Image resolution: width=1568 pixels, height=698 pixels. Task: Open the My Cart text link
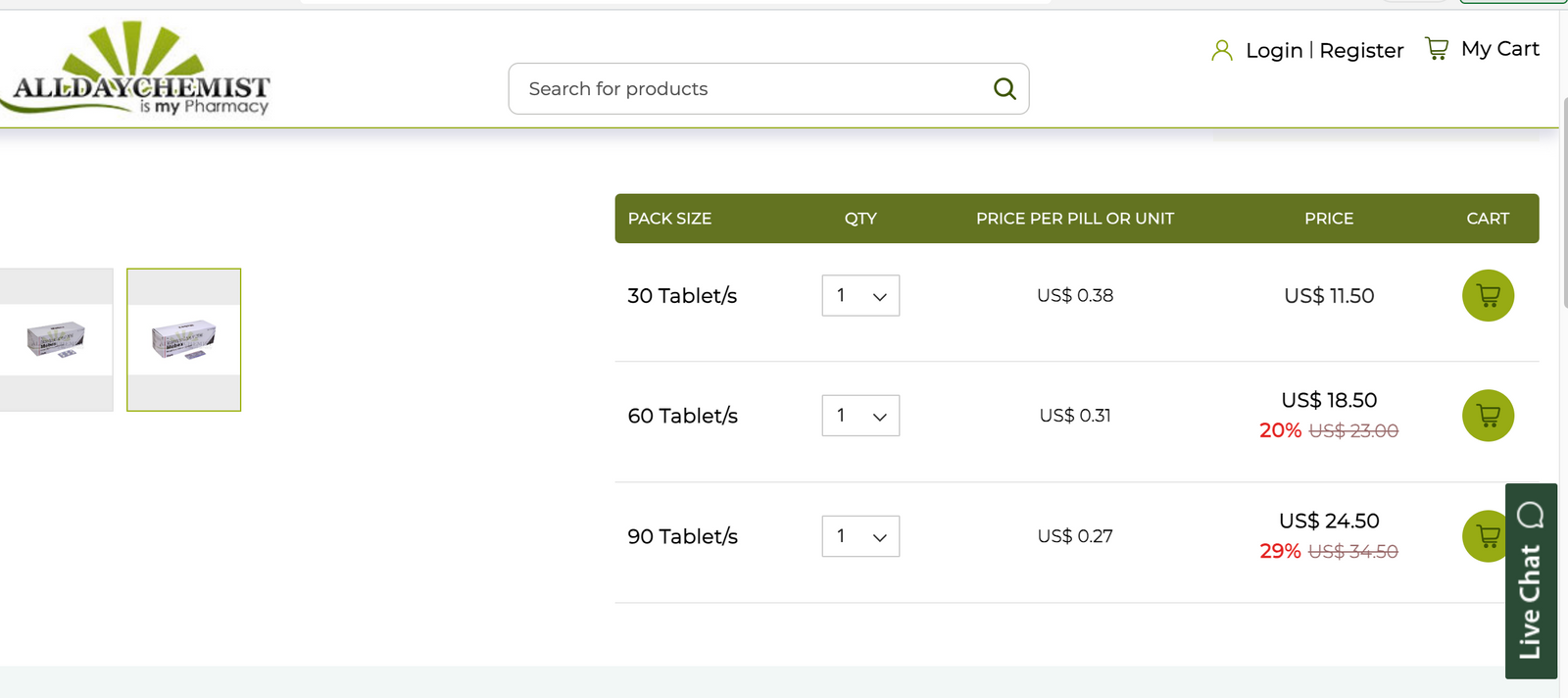pyautogui.click(x=1499, y=49)
